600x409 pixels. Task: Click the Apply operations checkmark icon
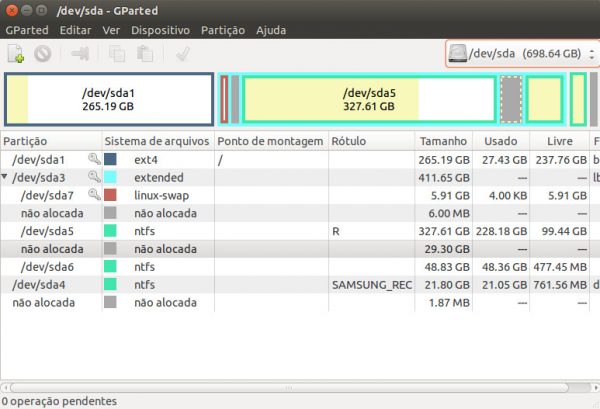183,54
